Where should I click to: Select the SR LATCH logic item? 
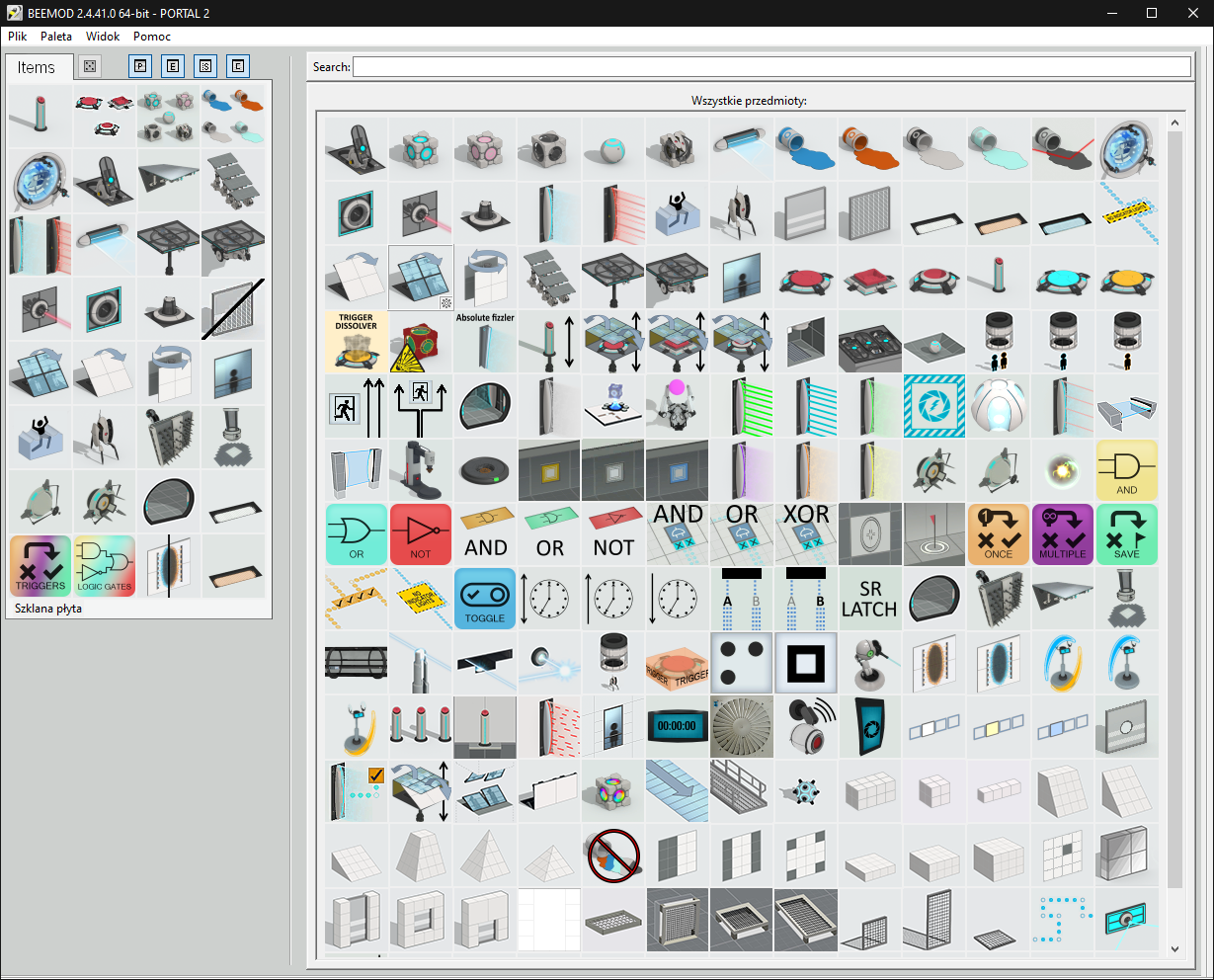tap(870, 599)
